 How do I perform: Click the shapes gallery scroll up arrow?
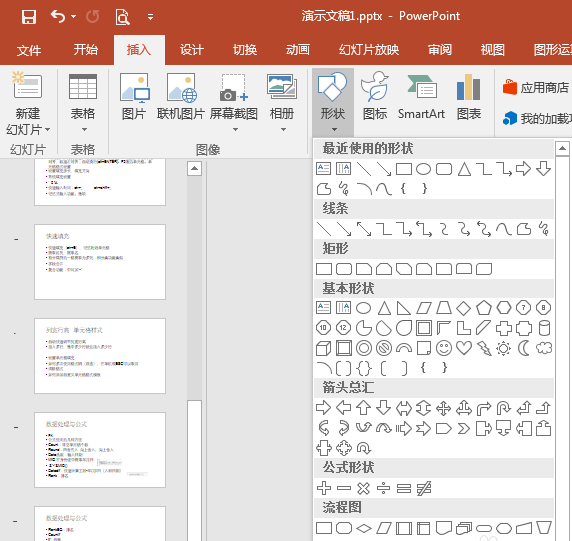pos(562,148)
